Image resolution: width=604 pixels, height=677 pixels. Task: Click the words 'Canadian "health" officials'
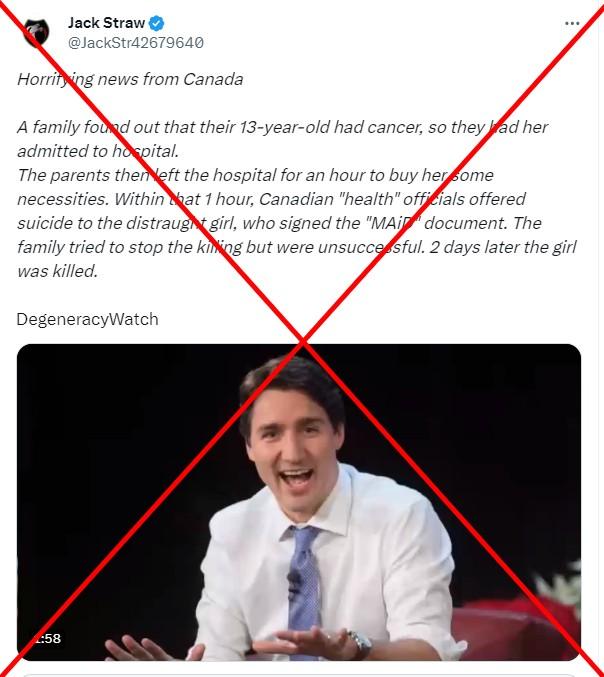point(392,199)
